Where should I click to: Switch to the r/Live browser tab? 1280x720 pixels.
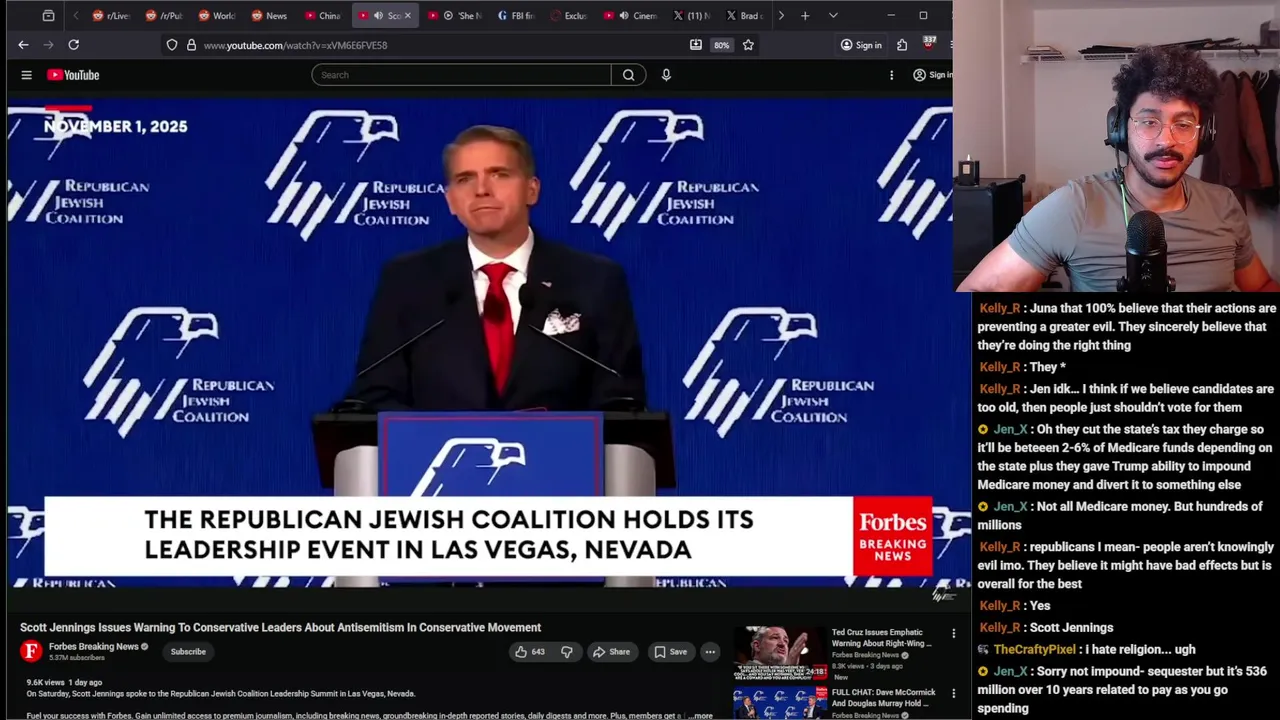[111, 16]
